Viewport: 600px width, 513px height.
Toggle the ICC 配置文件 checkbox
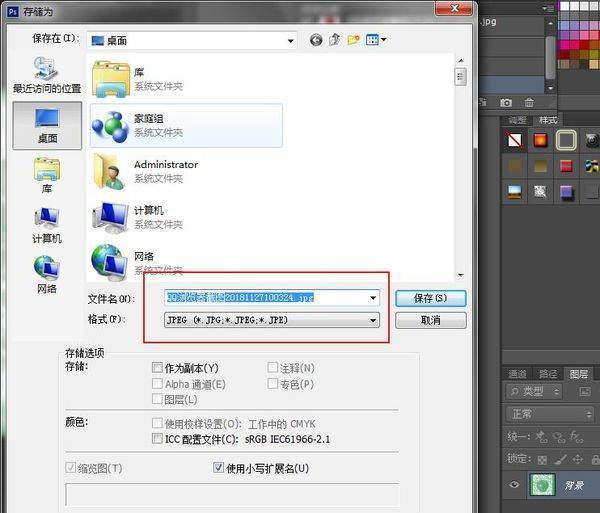[x=157, y=438]
